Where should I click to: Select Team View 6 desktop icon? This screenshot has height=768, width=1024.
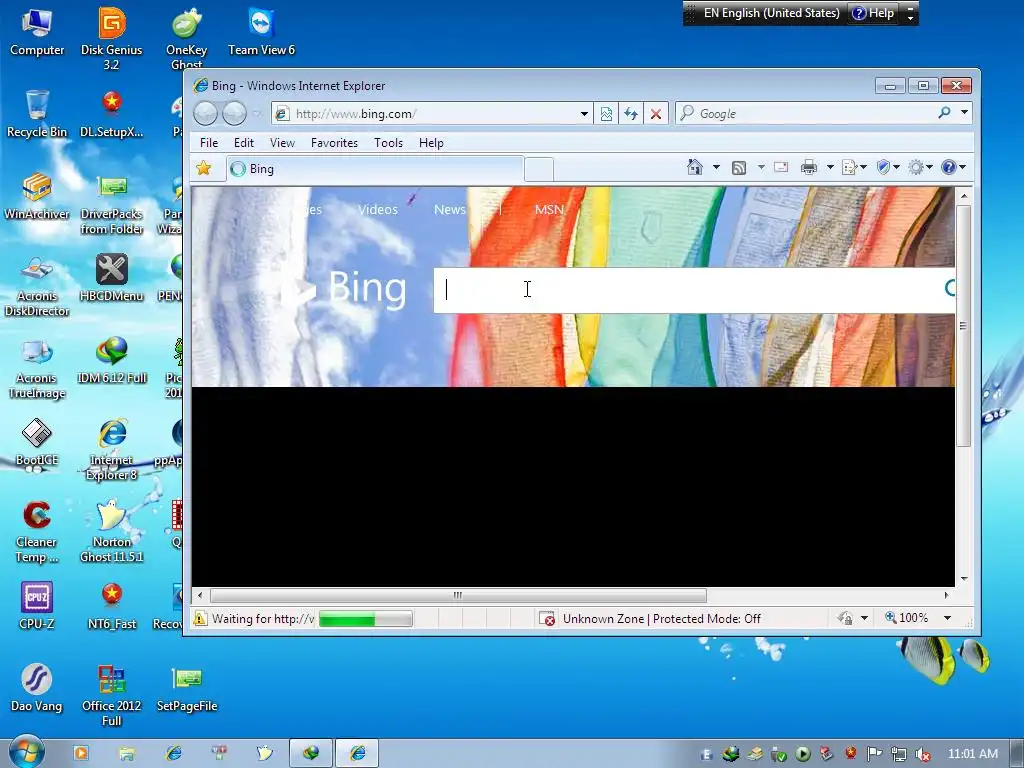[x=261, y=31]
